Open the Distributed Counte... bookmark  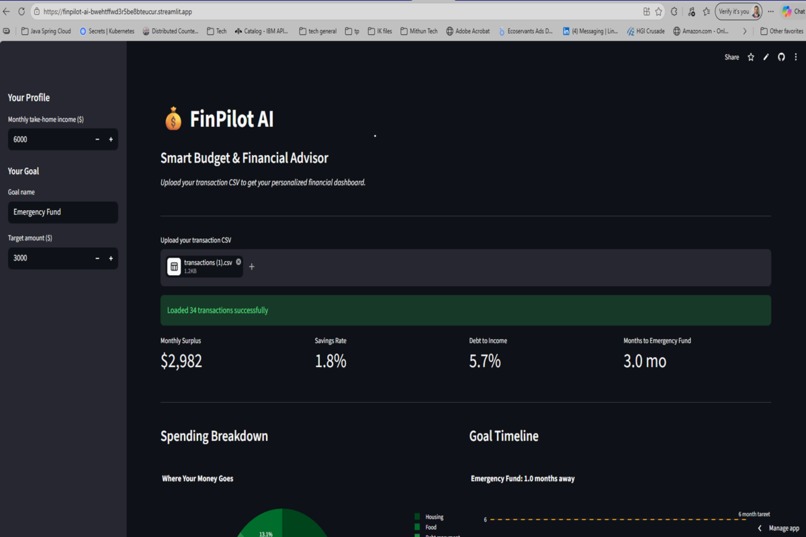(170, 31)
